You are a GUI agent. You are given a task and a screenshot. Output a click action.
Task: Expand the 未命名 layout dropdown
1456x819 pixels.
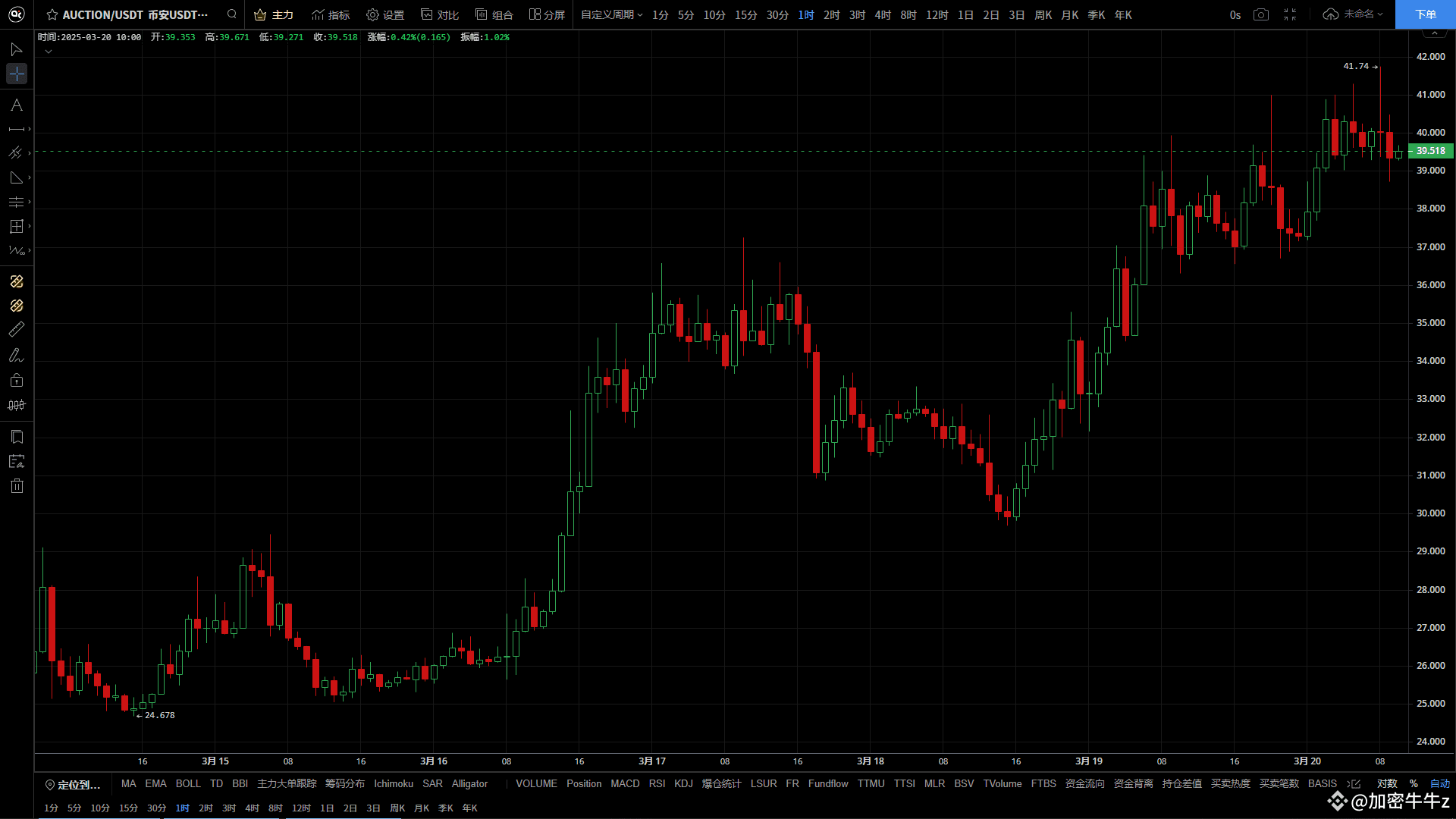point(1363,14)
